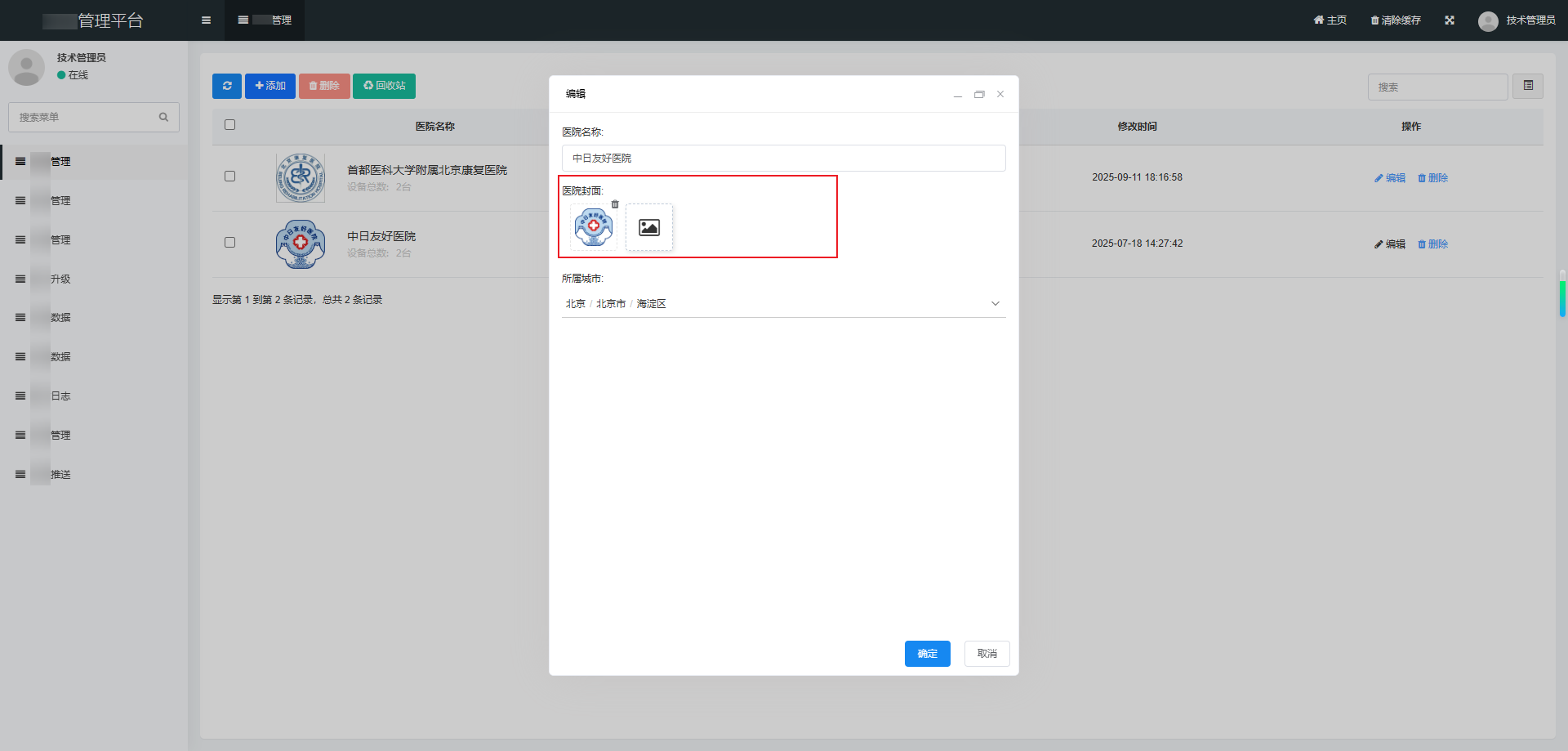Expand the 所属城市 cascader dropdown arrow

tap(996, 304)
